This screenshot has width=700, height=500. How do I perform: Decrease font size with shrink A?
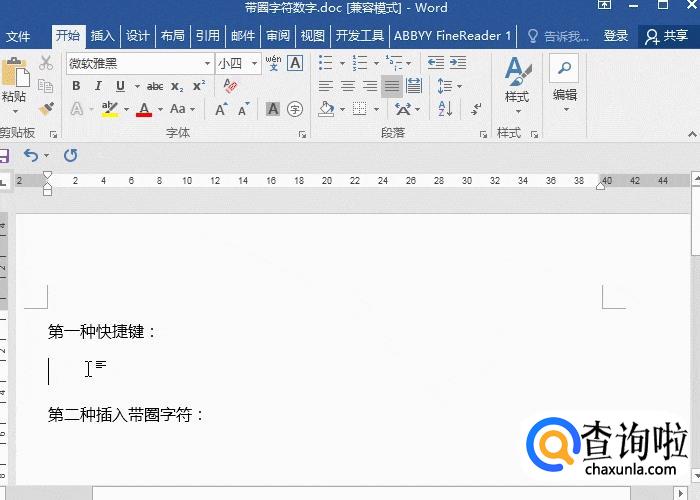[243, 109]
